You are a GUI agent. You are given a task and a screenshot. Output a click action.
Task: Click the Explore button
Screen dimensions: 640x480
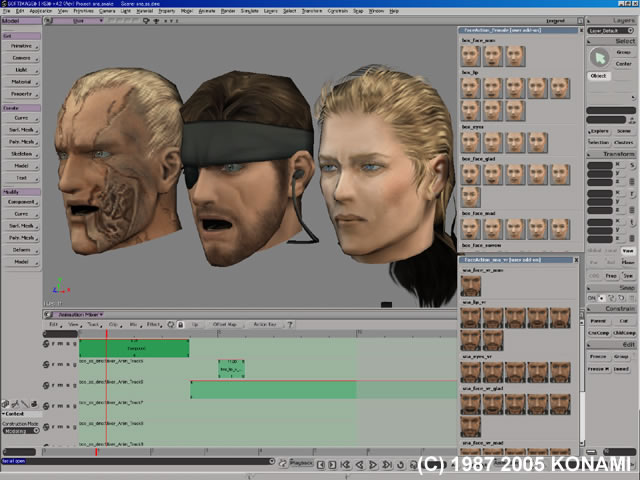(x=599, y=131)
